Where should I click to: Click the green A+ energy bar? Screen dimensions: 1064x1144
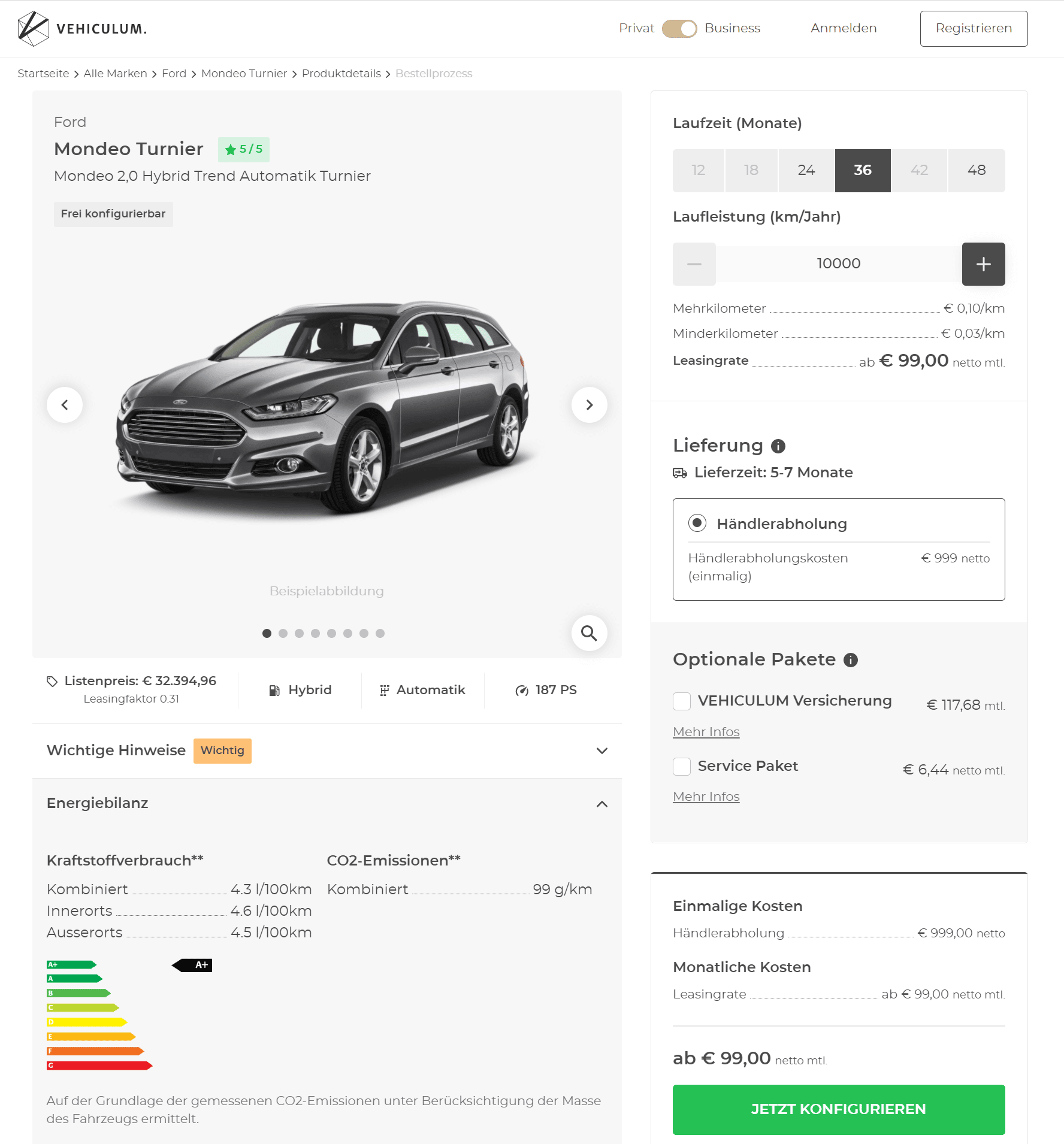72,965
